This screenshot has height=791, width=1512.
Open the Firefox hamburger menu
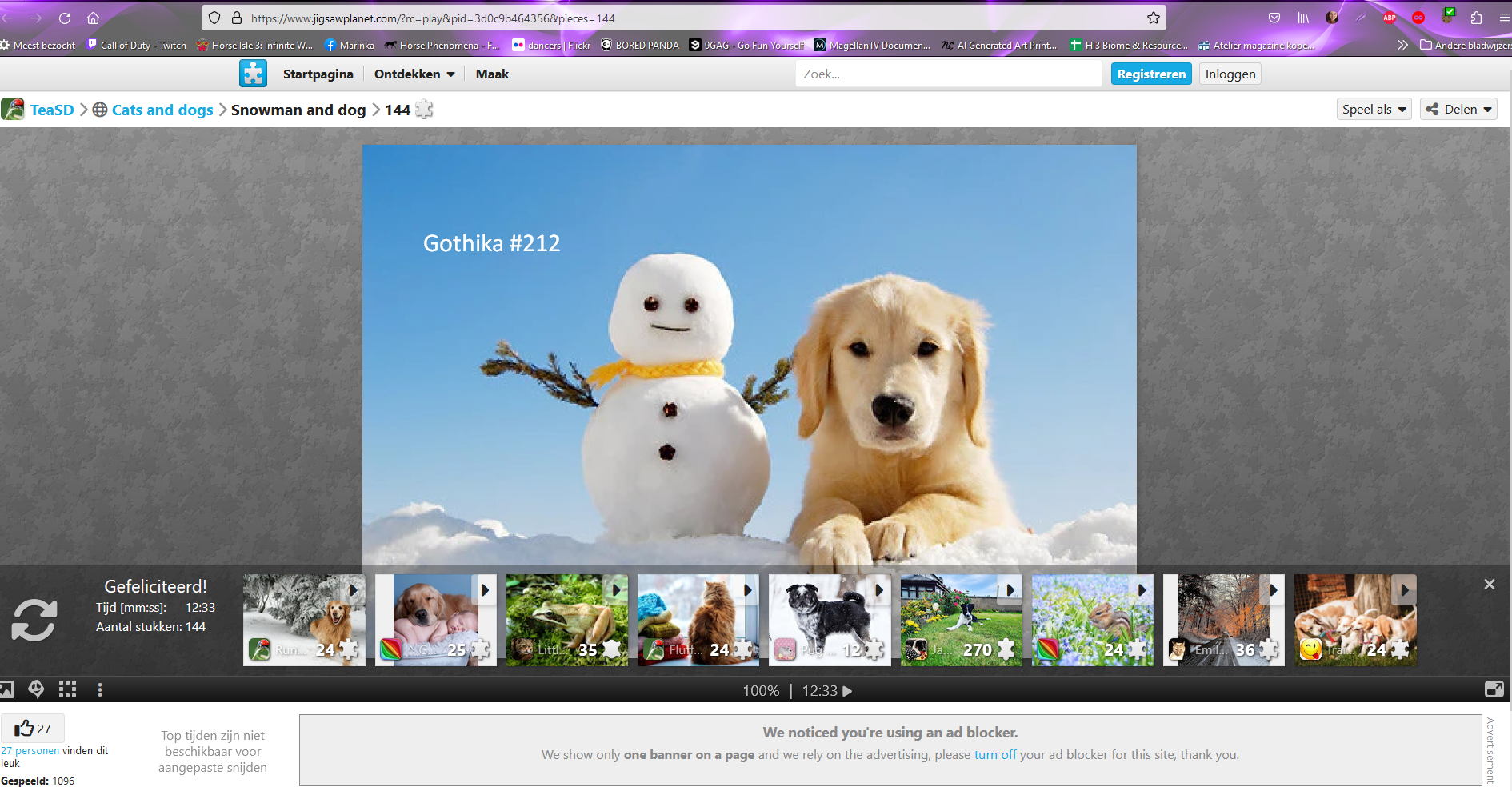click(x=1504, y=18)
